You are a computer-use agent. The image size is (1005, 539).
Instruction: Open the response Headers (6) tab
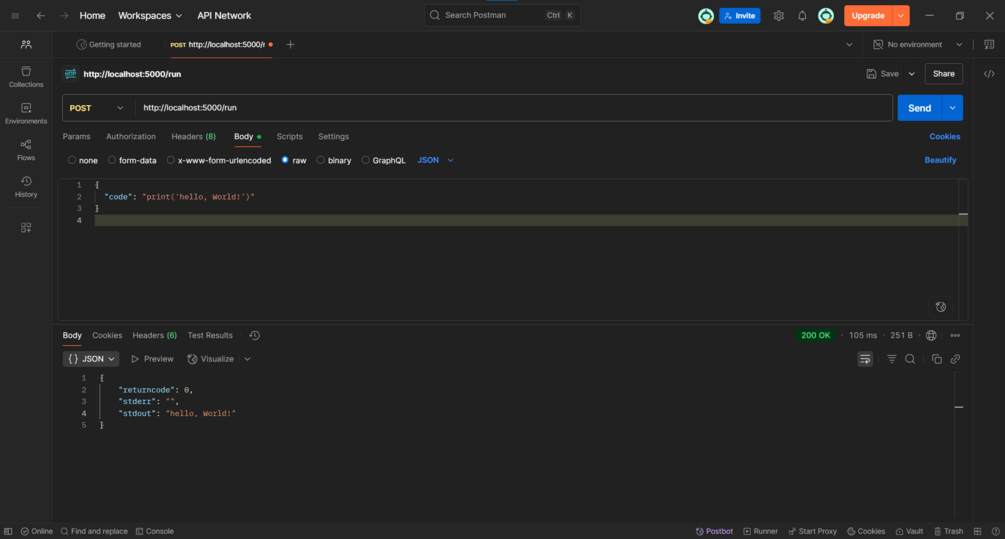(154, 335)
